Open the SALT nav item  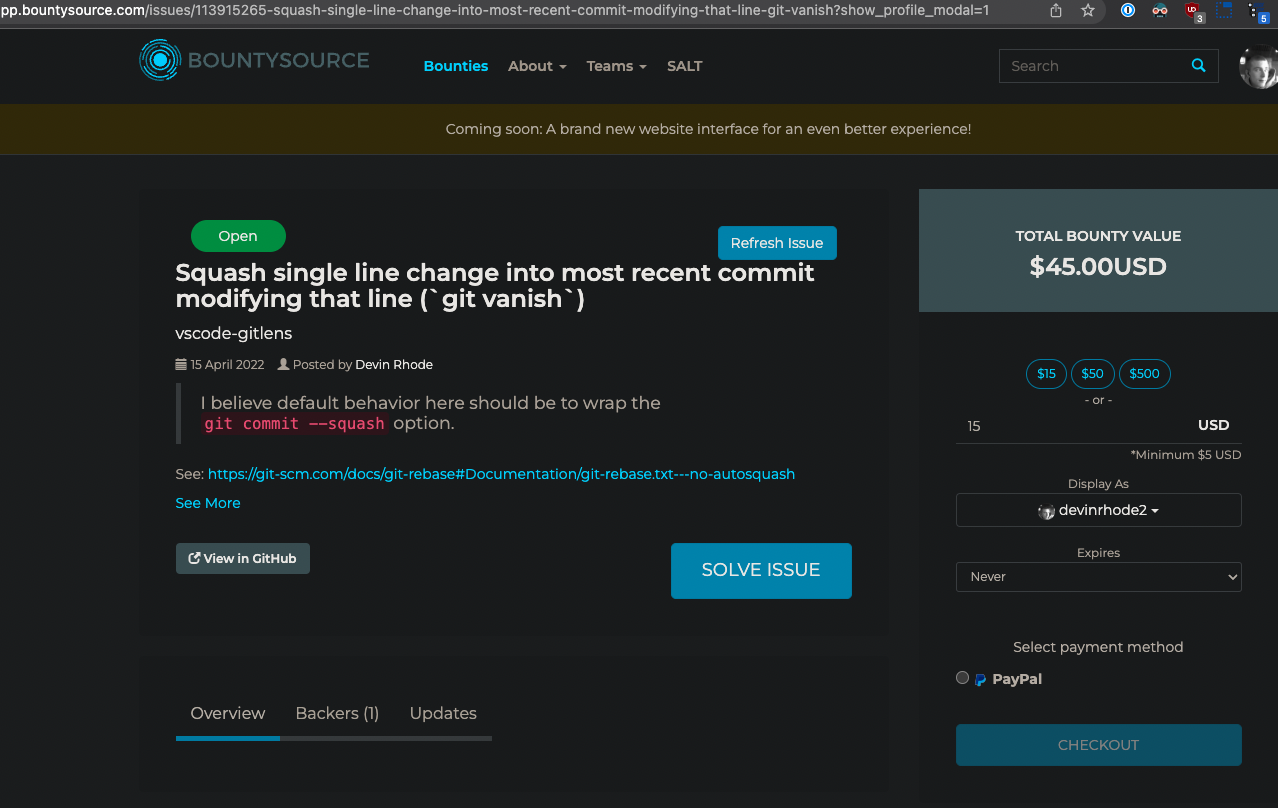pos(685,66)
